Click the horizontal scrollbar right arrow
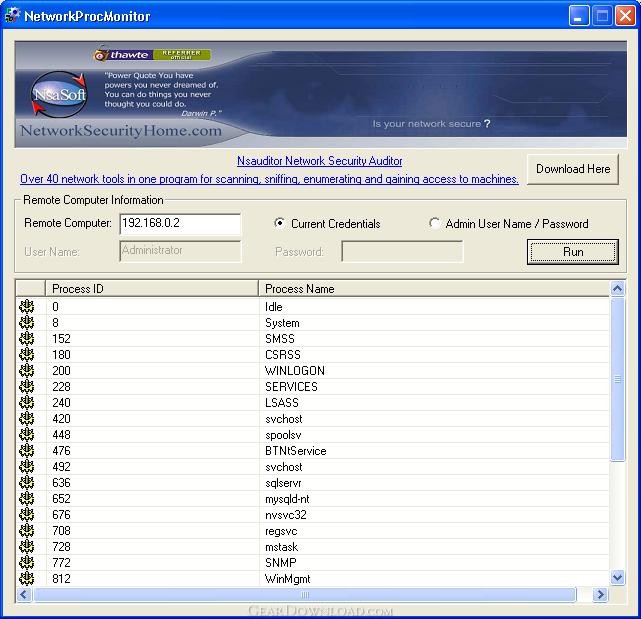Image resolution: width=641 pixels, height=619 pixels. [600, 595]
